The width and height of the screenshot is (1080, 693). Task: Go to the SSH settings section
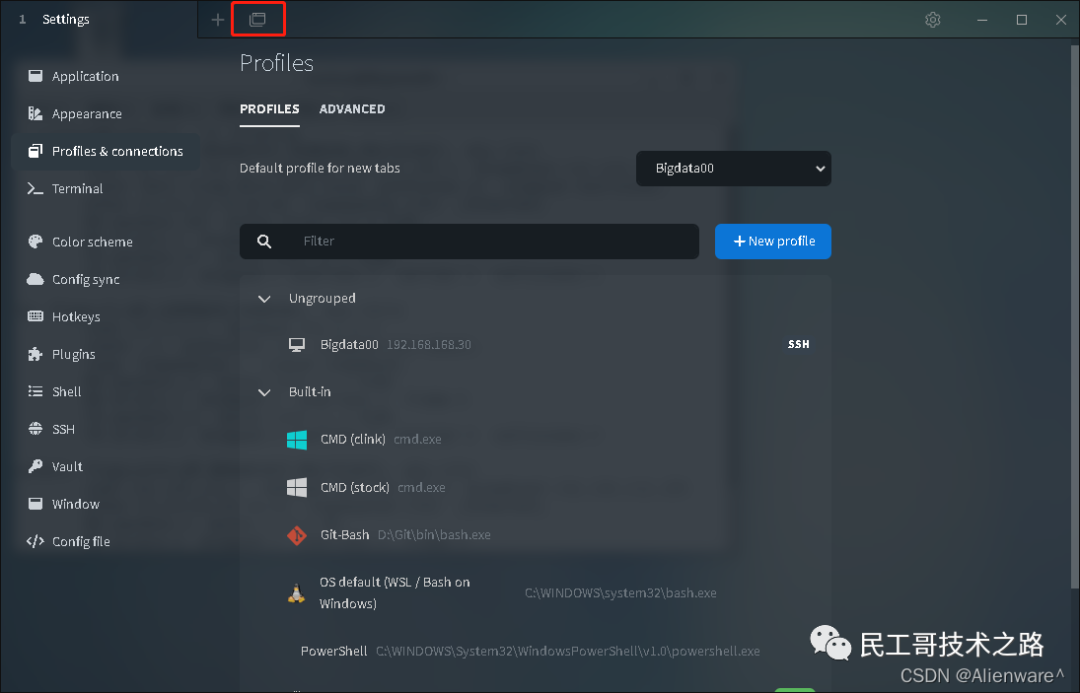62,428
